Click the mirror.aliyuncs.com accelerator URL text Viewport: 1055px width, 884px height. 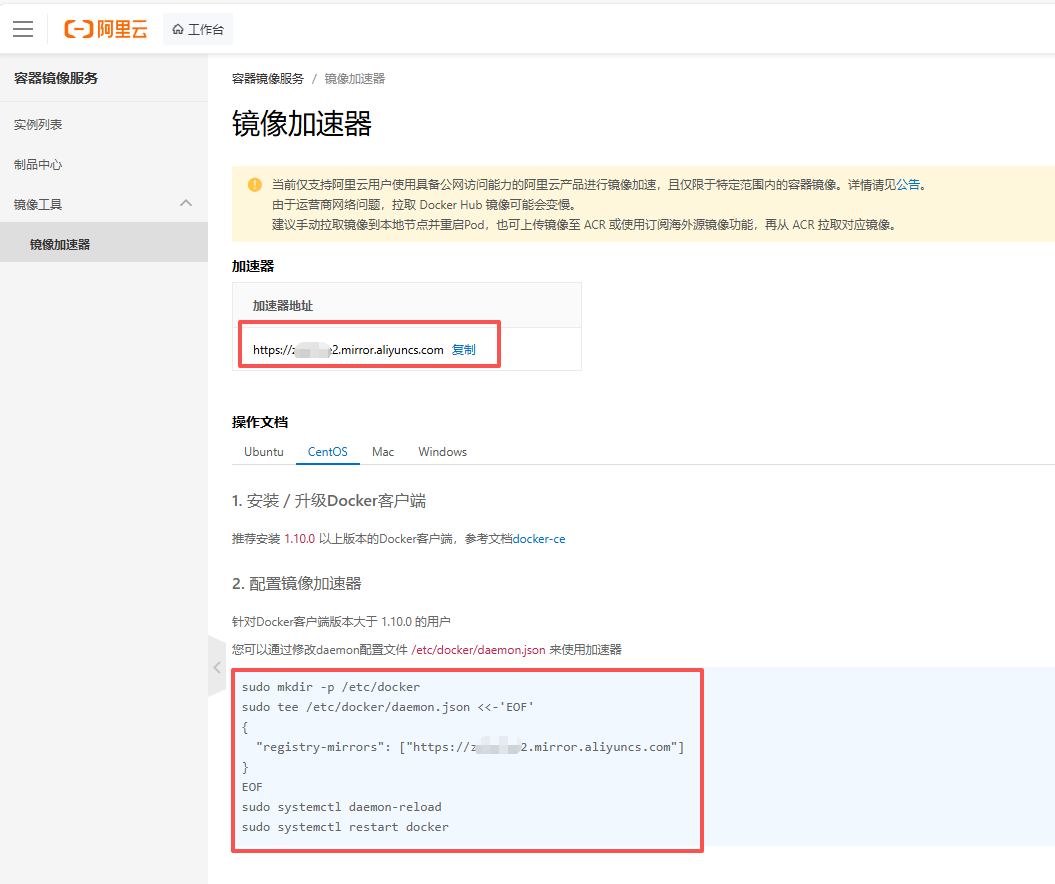click(x=348, y=350)
